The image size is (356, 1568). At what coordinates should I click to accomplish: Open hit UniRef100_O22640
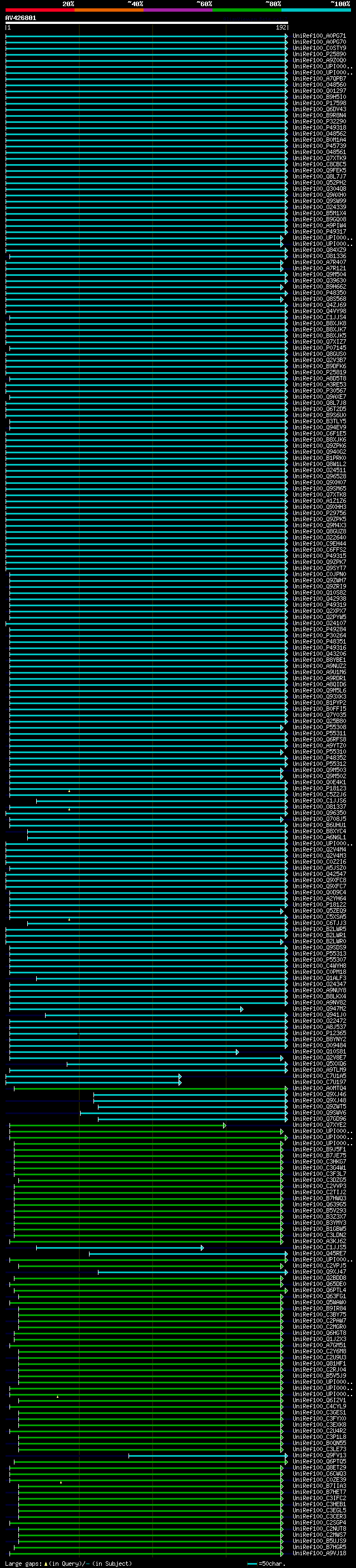click(x=319, y=537)
